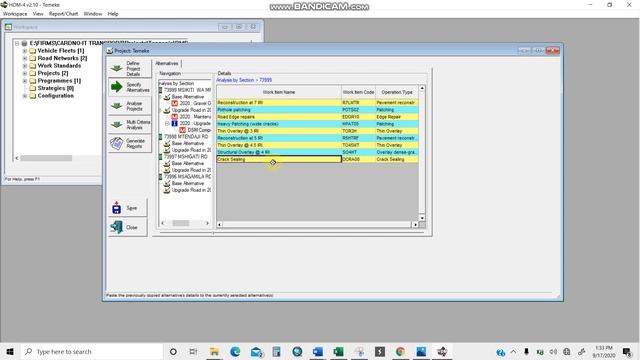Expand the Work Standards tree node
Screen dimensions: 640x360
pos(24,66)
